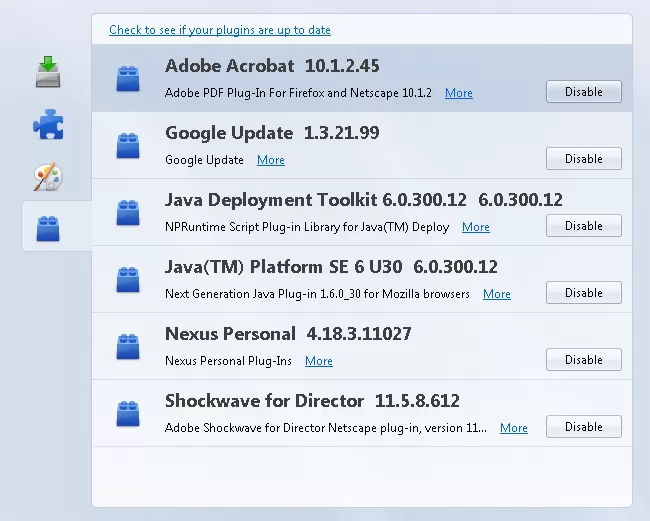The image size is (650, 521).
Task: Open the Appearance paint palette category
Action: (x=48, y=177)
